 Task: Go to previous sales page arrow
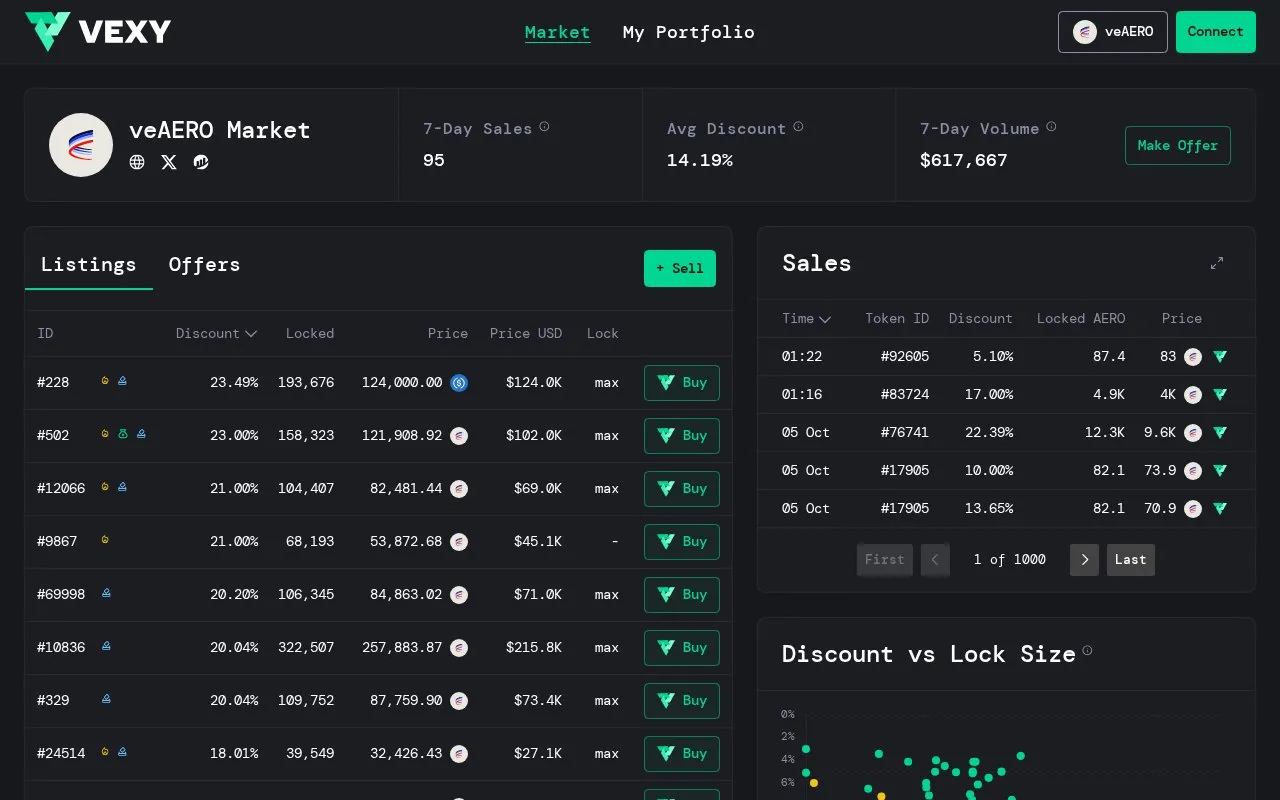(935, 560)
